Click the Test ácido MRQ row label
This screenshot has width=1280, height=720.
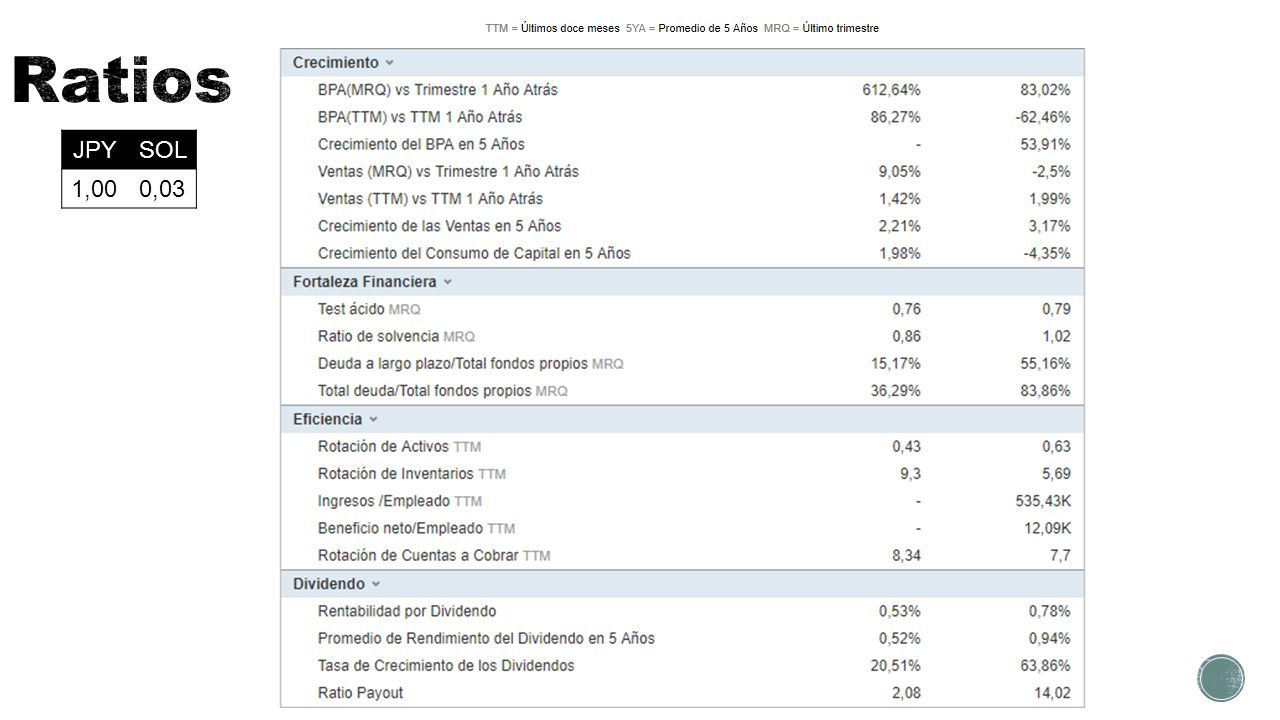(369, 309)
